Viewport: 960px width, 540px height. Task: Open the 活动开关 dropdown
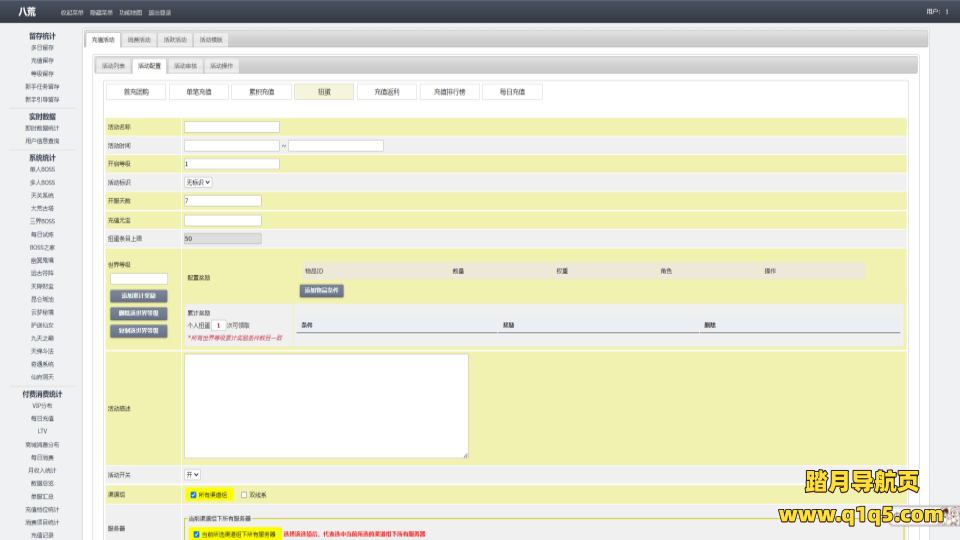click(x=192, y=474)
